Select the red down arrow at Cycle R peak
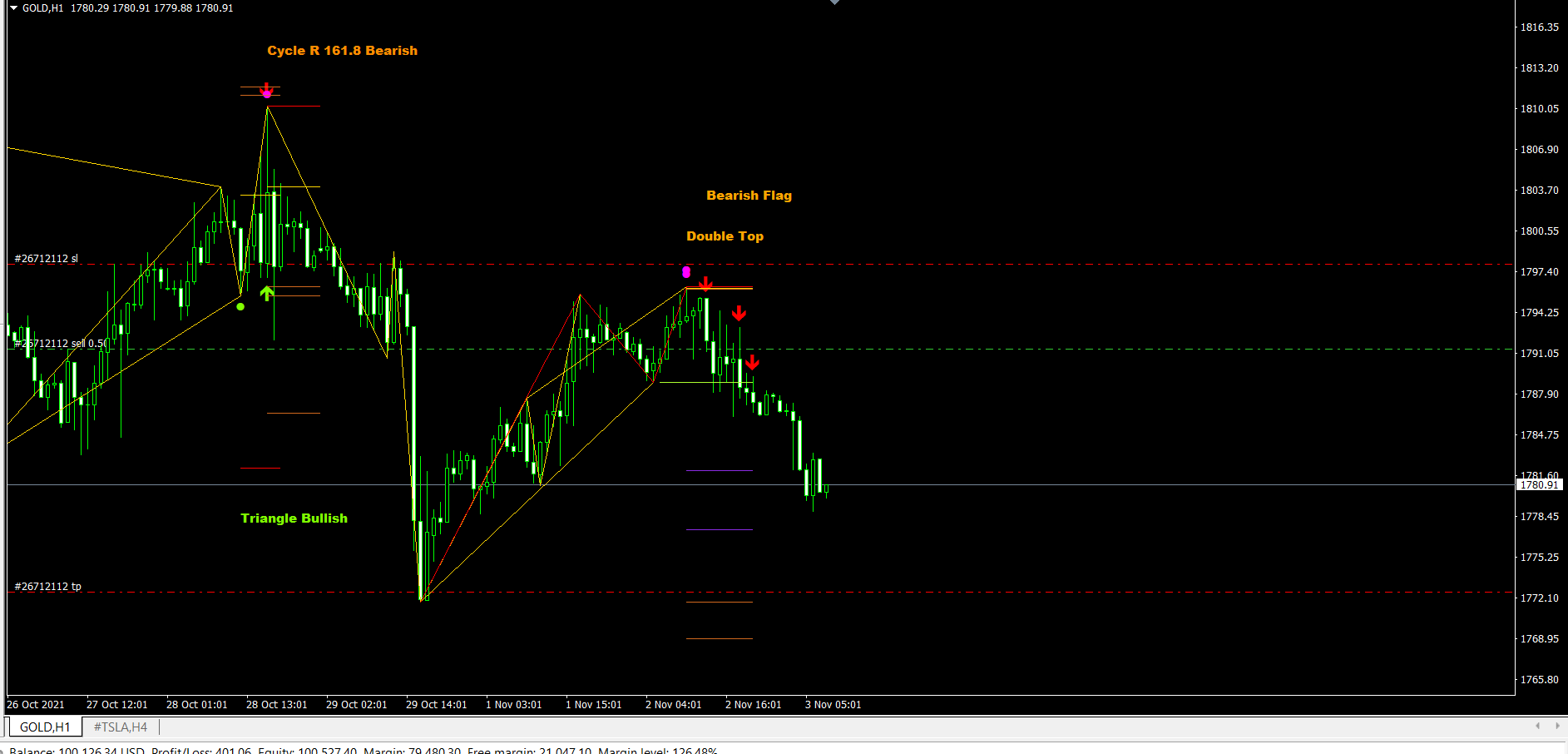Image resolution: width=1568 pixels, height=754 pixels. 266,89
